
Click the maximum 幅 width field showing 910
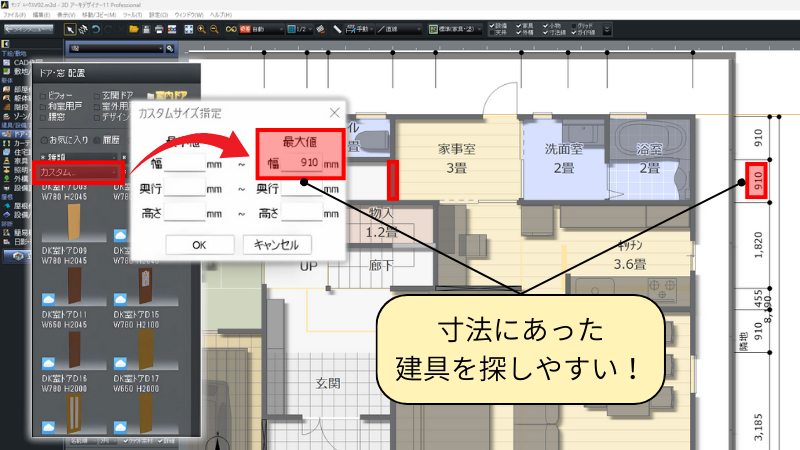point(302,163)
